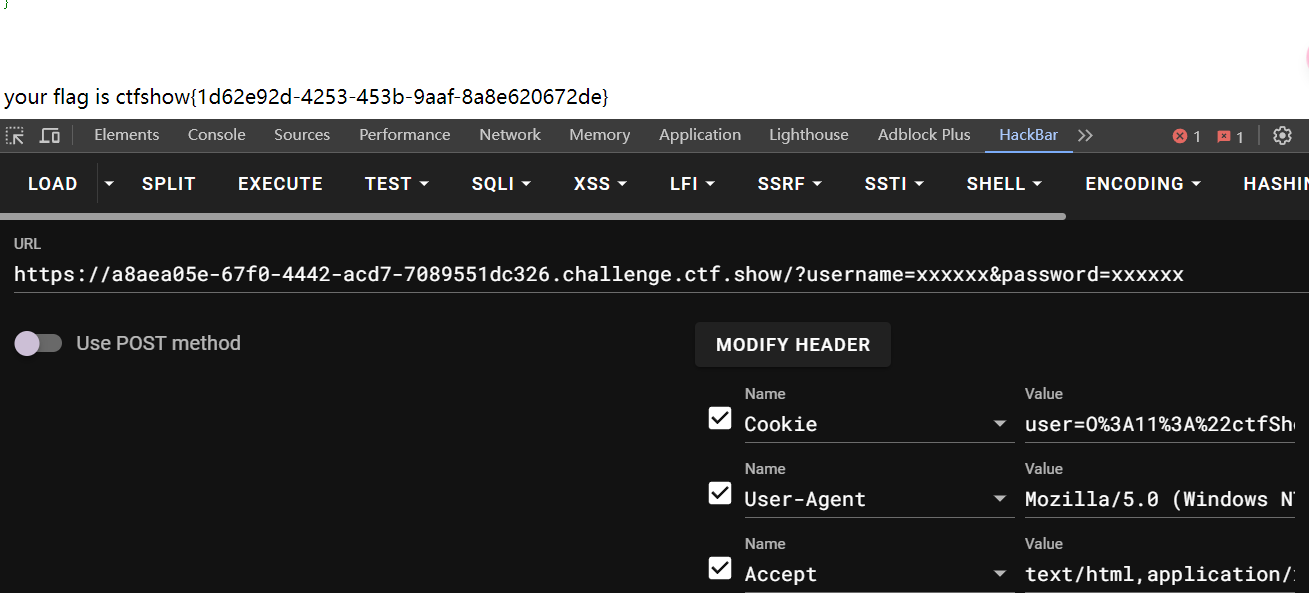Open the Console tab
1309x593 pixels.
pyautogui.click(x=216, y=135)
